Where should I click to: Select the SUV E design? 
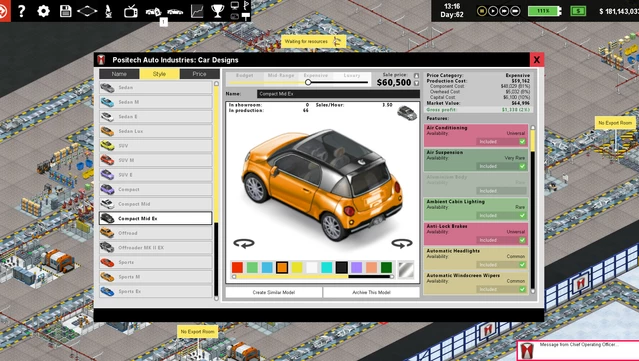tap(156, 175)
